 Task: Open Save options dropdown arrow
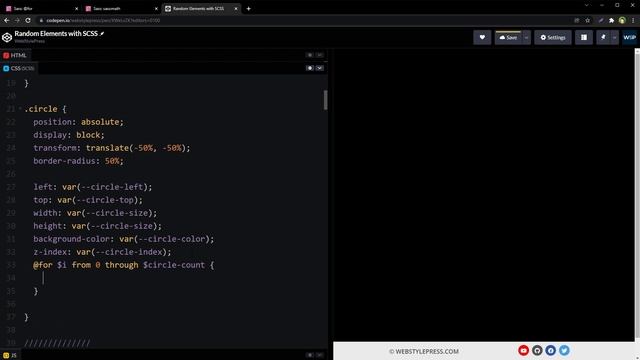(527, 38)
